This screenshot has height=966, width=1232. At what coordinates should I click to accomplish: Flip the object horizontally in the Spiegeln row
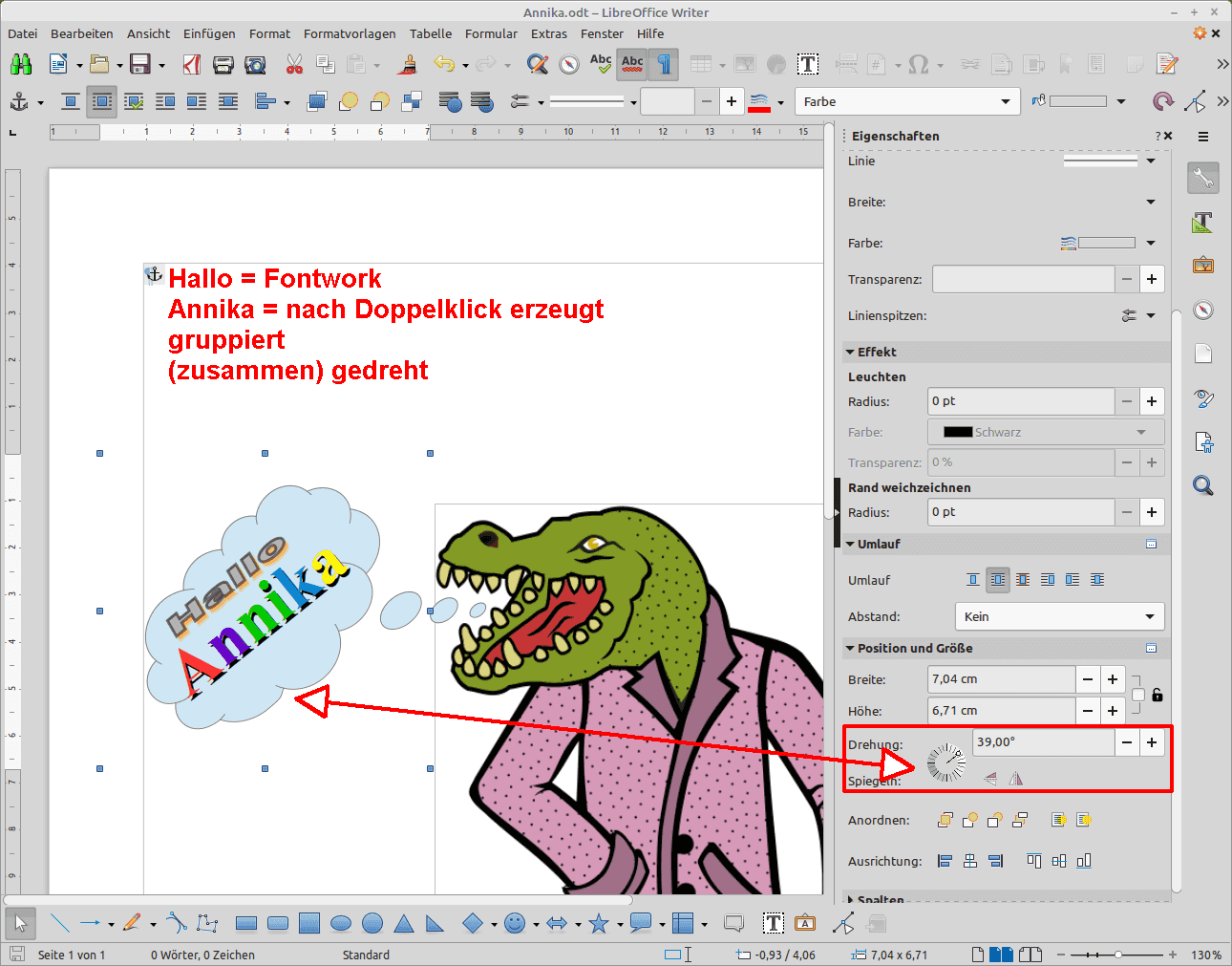pos(1016,779)
